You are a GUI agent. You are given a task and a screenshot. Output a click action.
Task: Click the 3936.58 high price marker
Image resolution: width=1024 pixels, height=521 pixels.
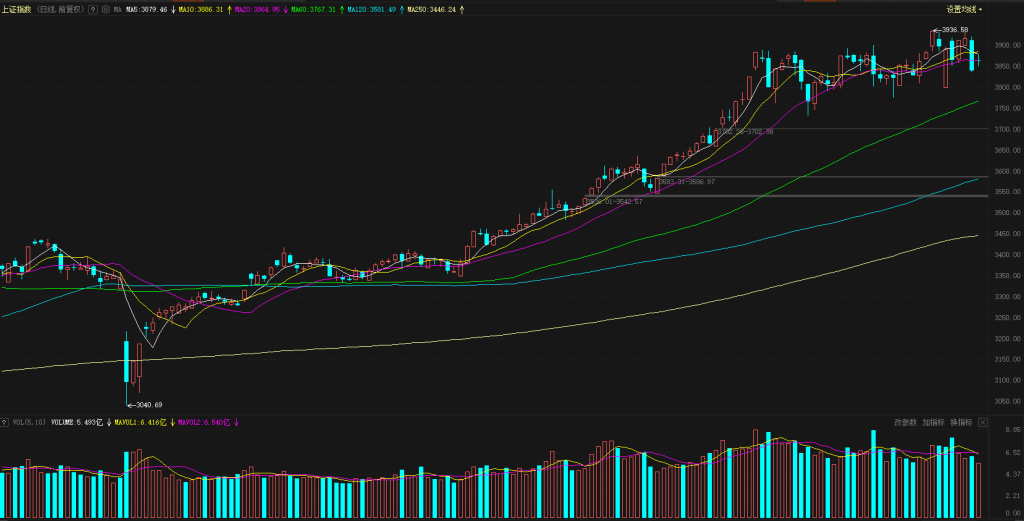[955, 30]
